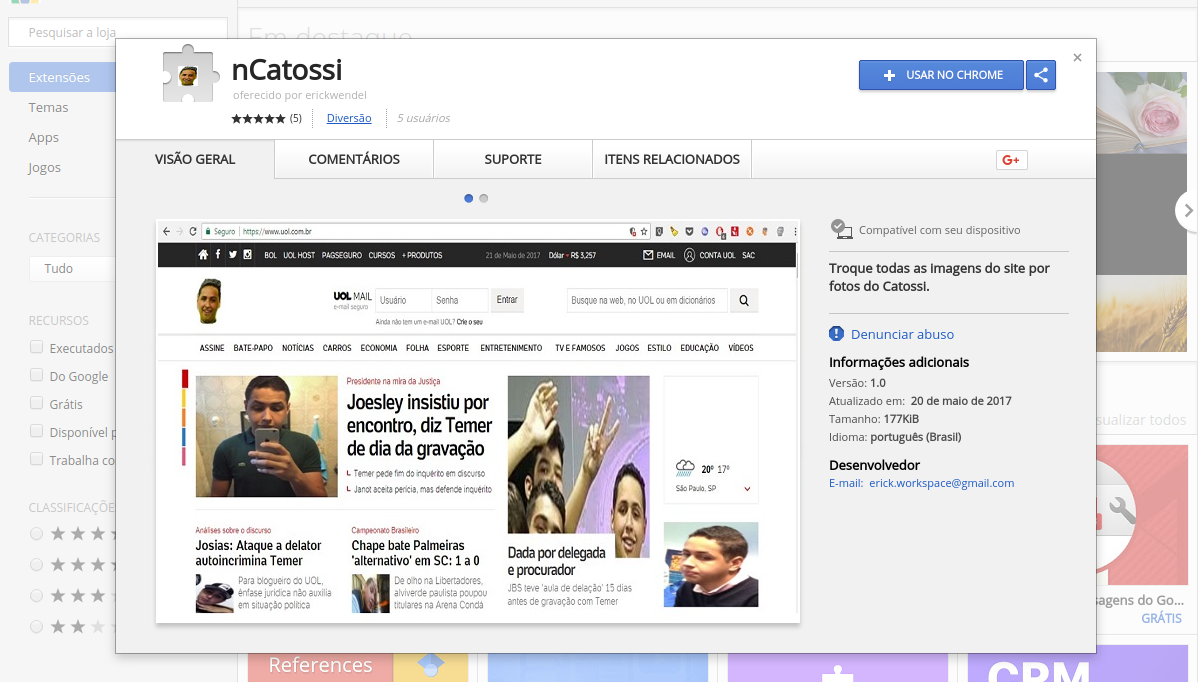Image resolution: width=1198 pixels, height=682 pixels.
Task: Toggle the Grátis checkbox
Action: tap(36, 403)
